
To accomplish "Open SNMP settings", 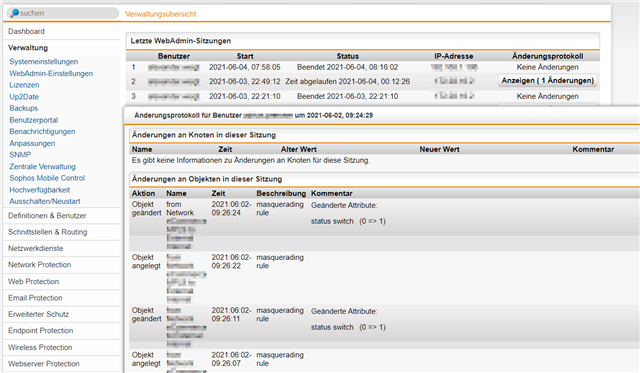I will point(20,155).
